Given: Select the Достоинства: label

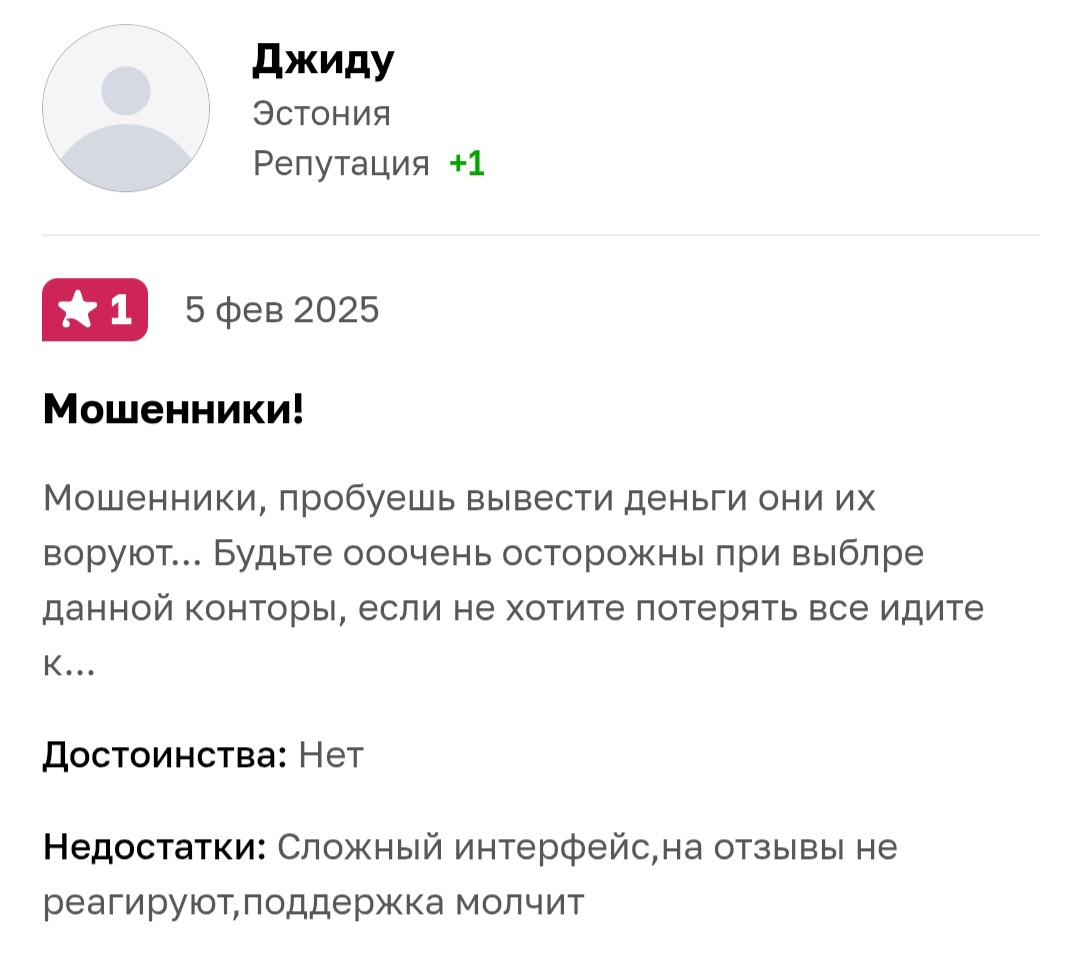Looking at the screenshot, I should (165, 755).
